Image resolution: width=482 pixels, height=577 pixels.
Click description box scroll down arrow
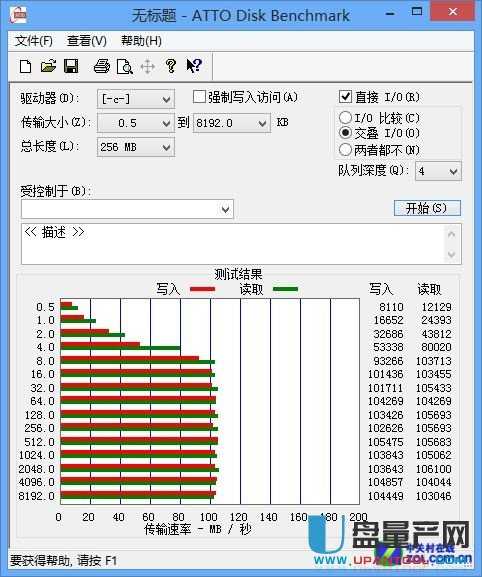pos(452,254)
